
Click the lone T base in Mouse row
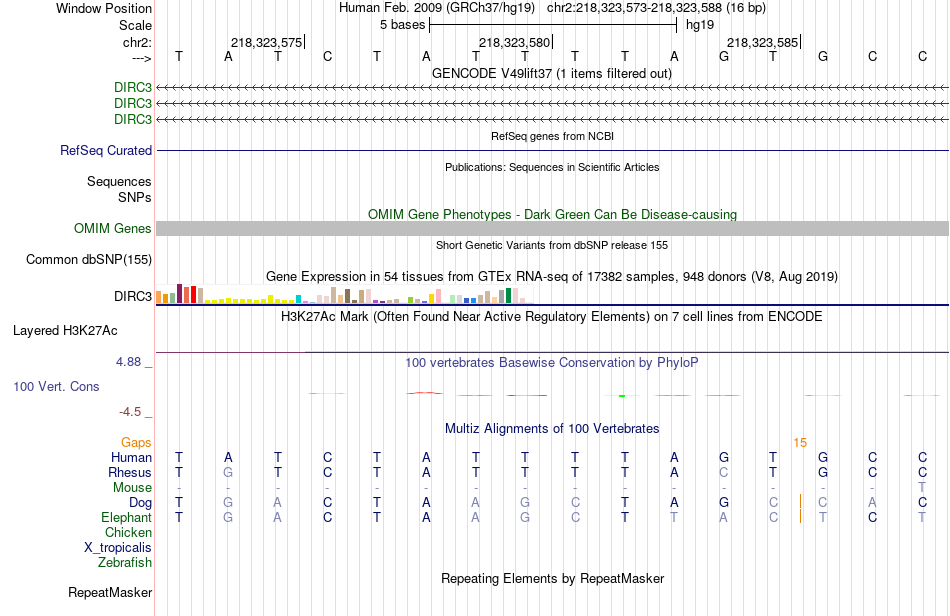pos(922,487)
